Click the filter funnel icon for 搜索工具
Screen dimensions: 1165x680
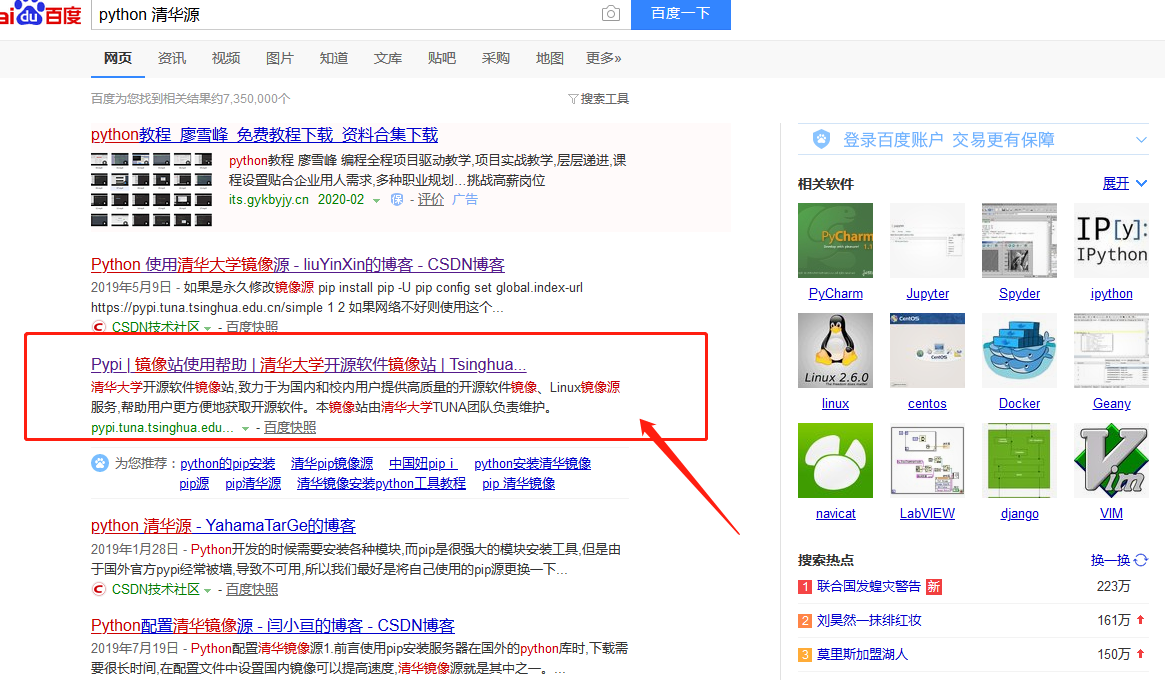tap(573, 99)
